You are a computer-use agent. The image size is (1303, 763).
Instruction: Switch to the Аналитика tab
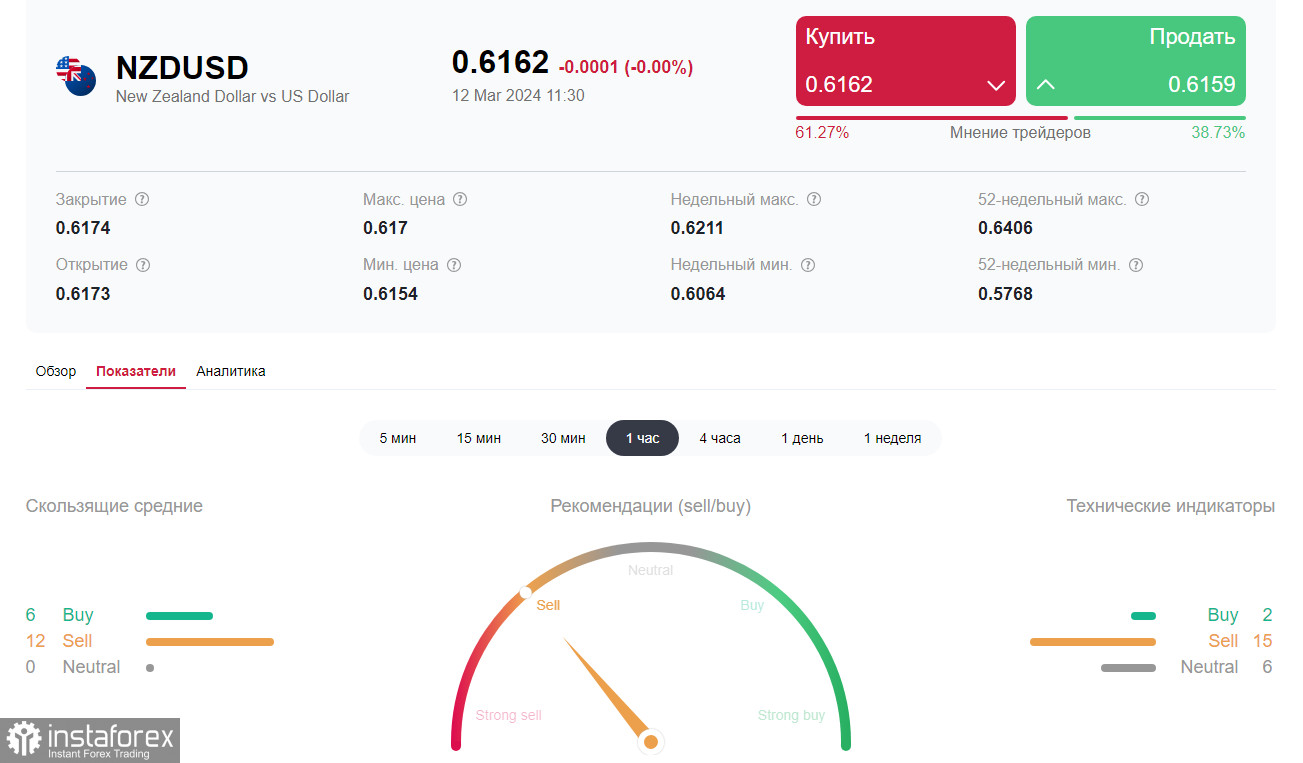pos(231,371)
